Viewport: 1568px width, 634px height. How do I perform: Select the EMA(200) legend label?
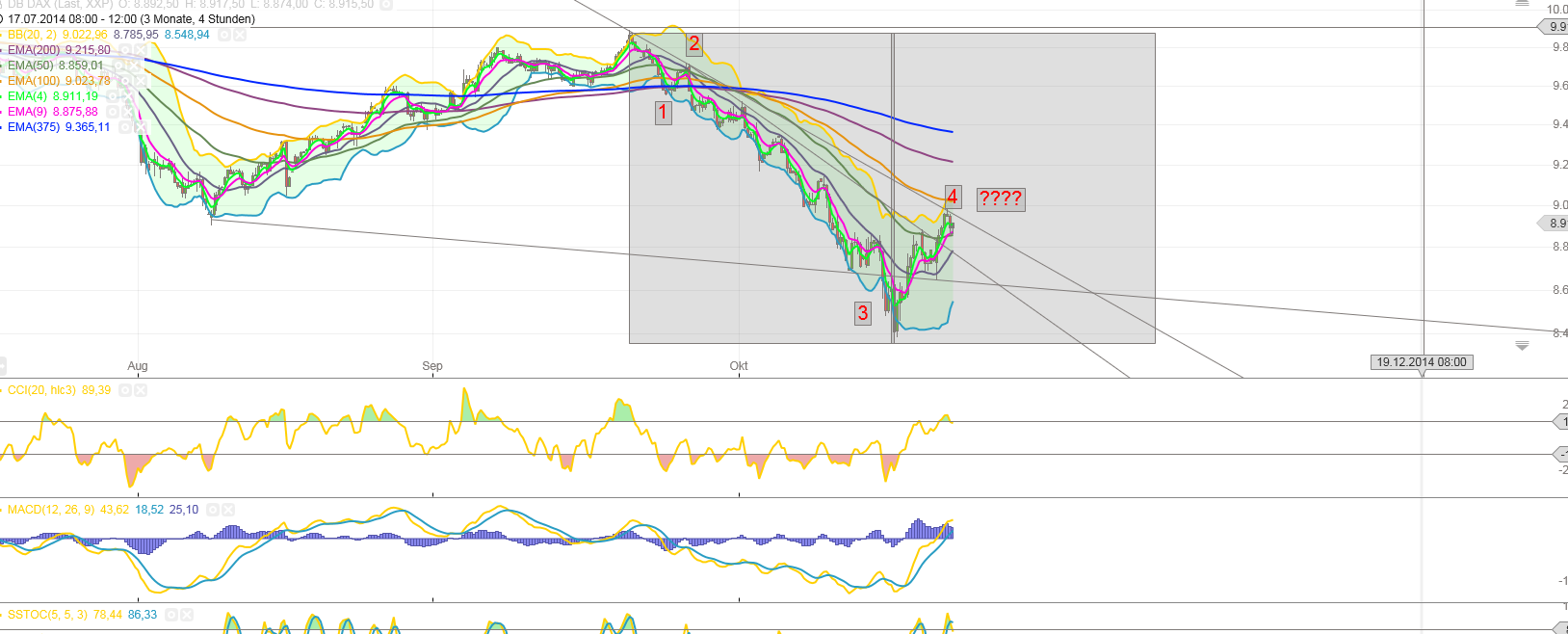click(x=34, y=50)
